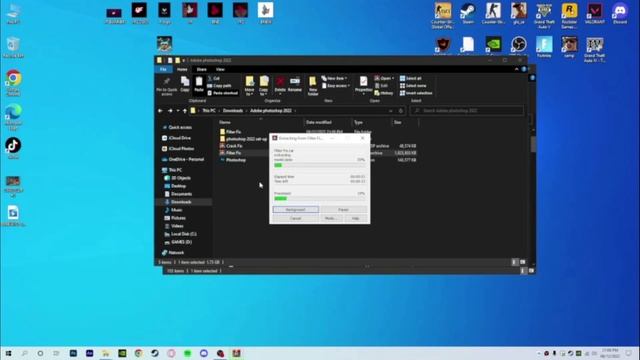Click Mode button in extraction dialog
The image size is (640, 360).
pyautogui.click(x=330, y=218)
